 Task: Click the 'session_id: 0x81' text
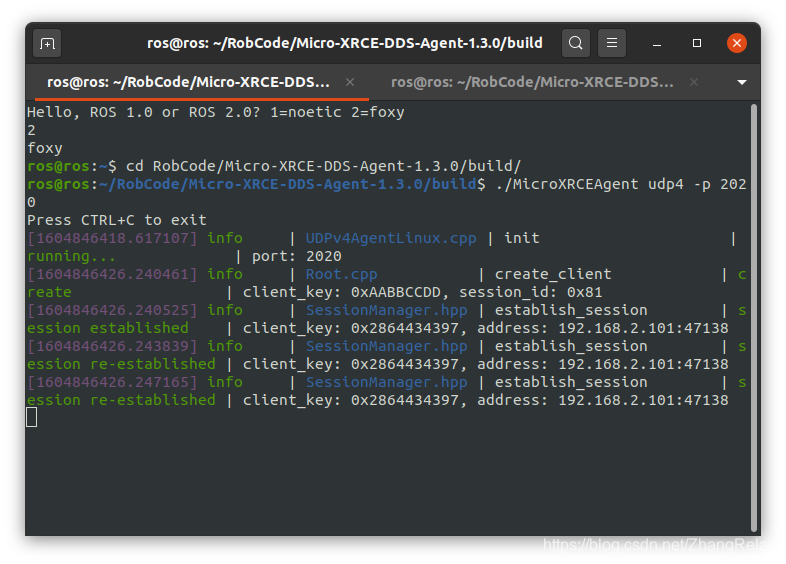click(x=531, y=292)
